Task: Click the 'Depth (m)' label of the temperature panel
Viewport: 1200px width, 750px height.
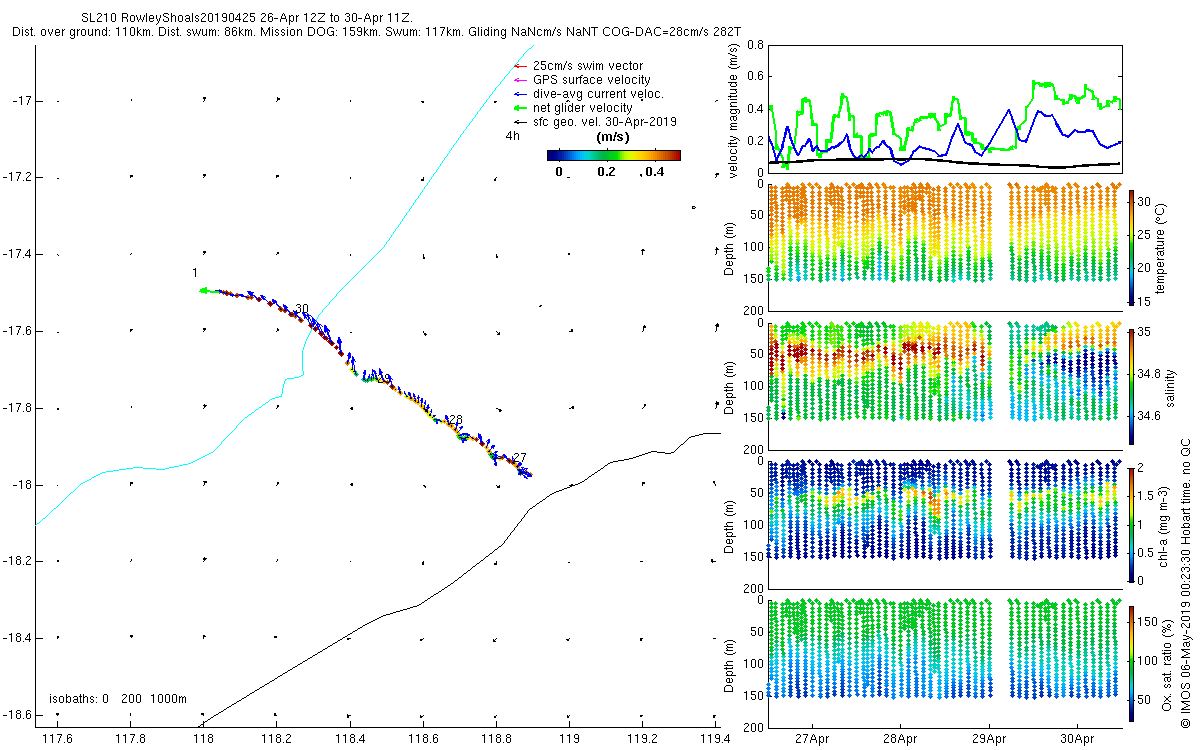Action: point(731,248)
